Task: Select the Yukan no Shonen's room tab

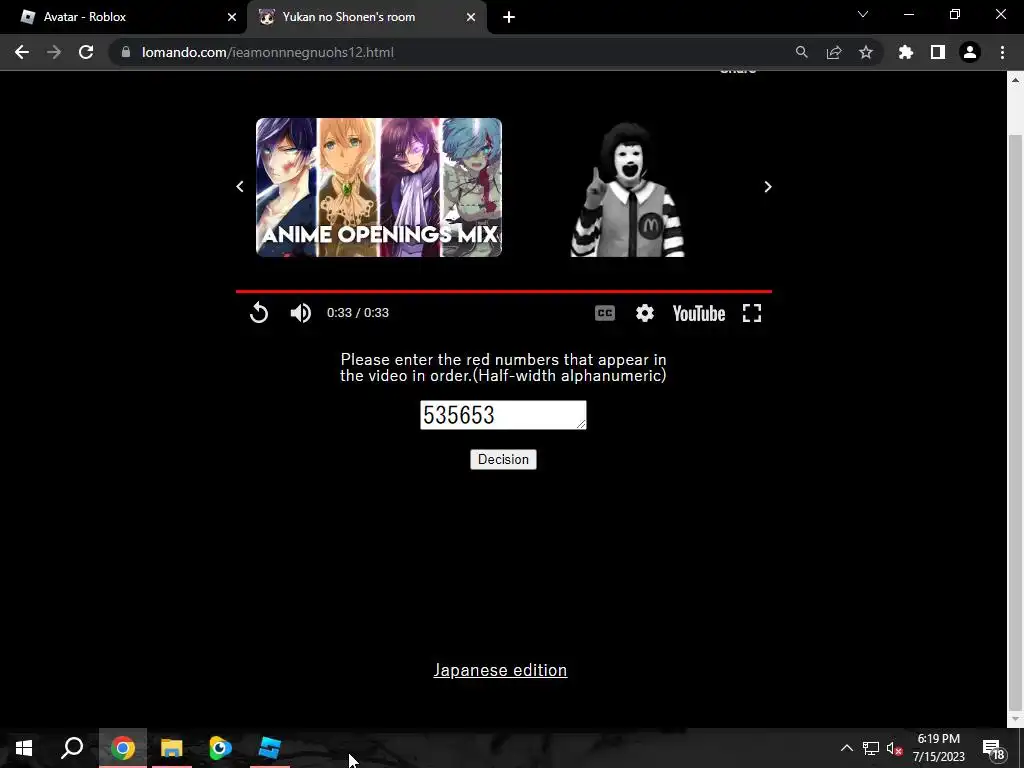Action: (366, 17)
